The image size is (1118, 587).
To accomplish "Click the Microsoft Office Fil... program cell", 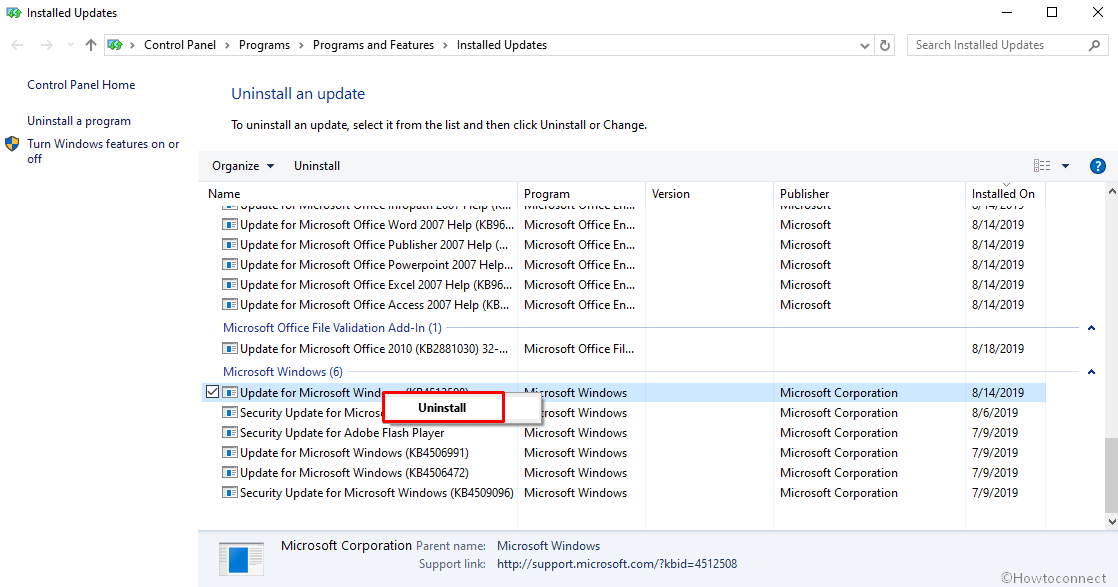I will pos(579,349).
